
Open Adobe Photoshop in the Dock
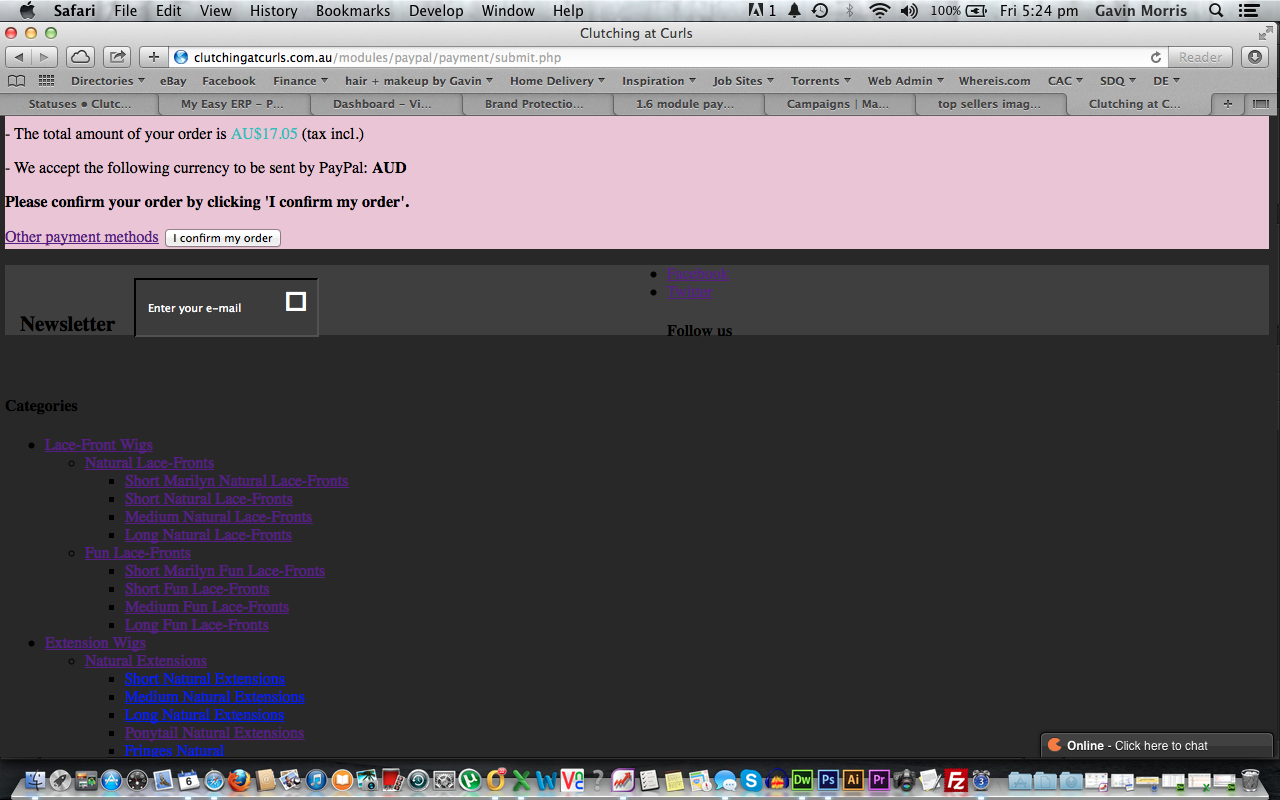[x=828, y=780]
